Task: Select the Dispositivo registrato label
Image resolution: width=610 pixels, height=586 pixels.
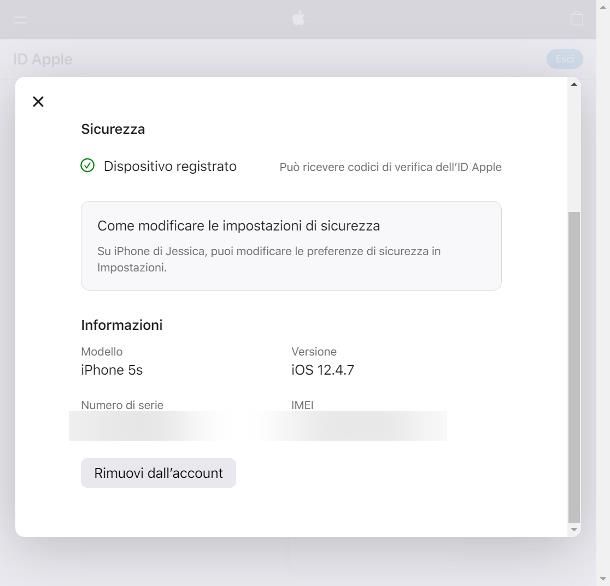Action: (170, 166)
